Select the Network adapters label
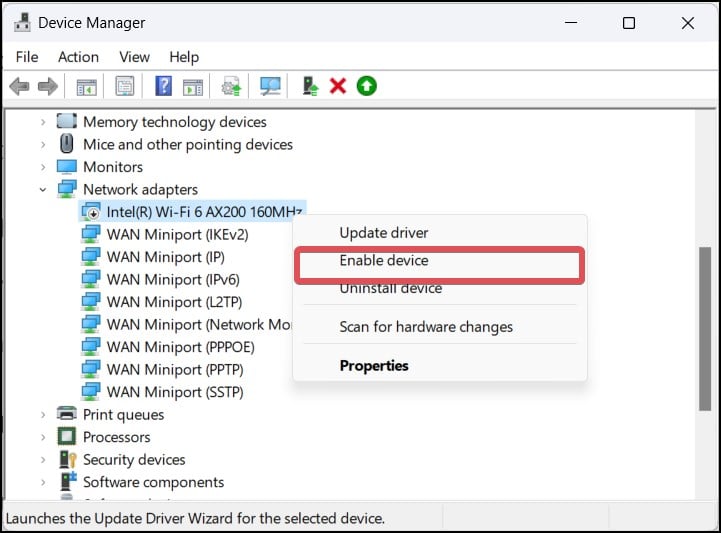The image size is (721, 533). [141, 189]
